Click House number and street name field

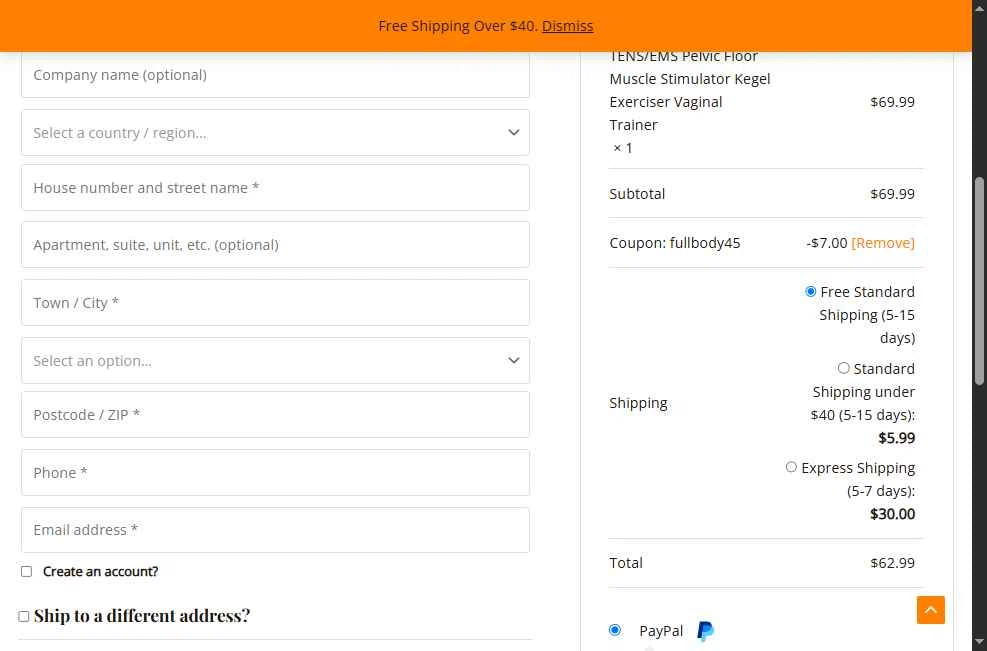point(275,188)
